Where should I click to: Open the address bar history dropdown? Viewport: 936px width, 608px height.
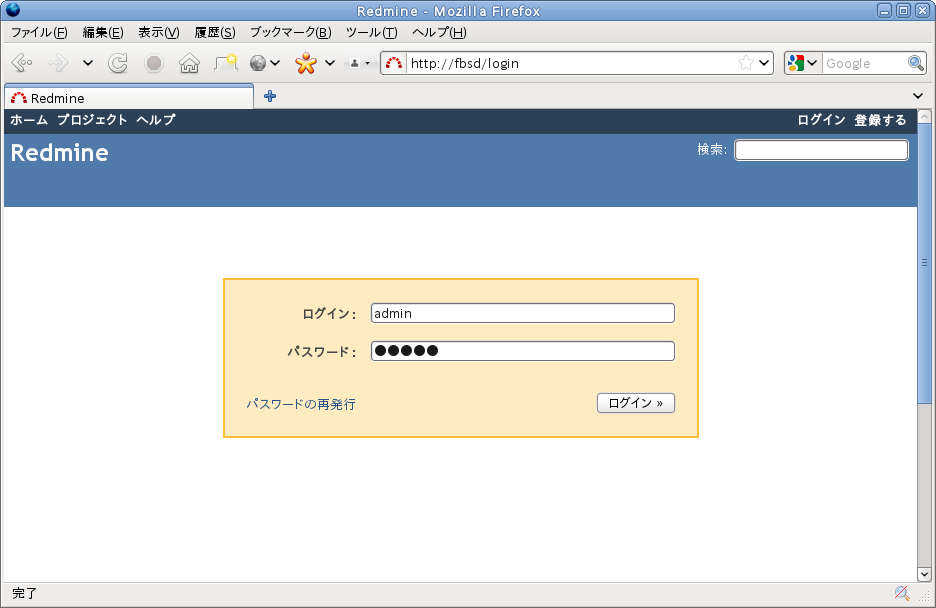coord(764,63)
